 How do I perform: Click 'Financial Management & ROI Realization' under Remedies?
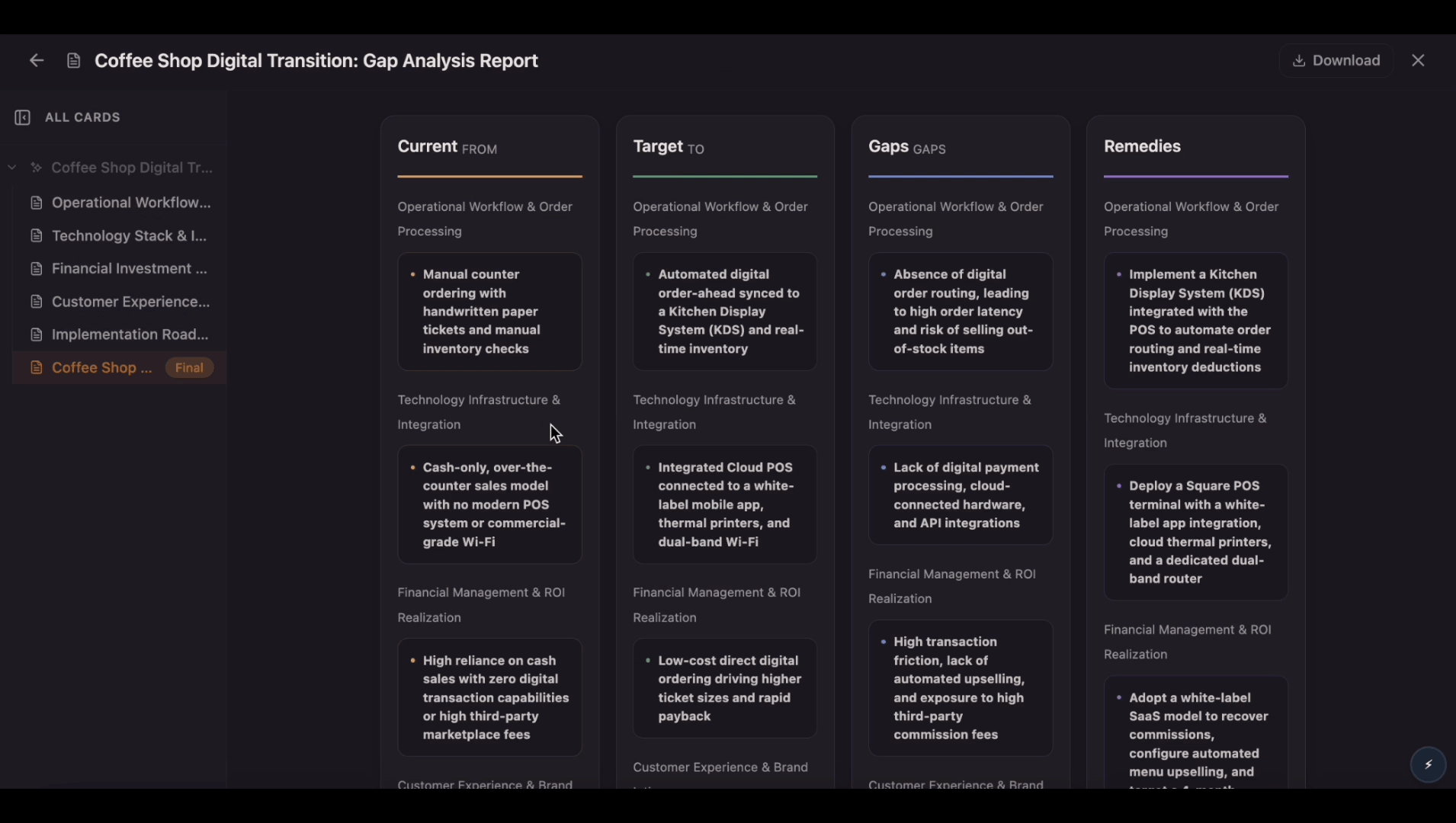(1188, 642)
